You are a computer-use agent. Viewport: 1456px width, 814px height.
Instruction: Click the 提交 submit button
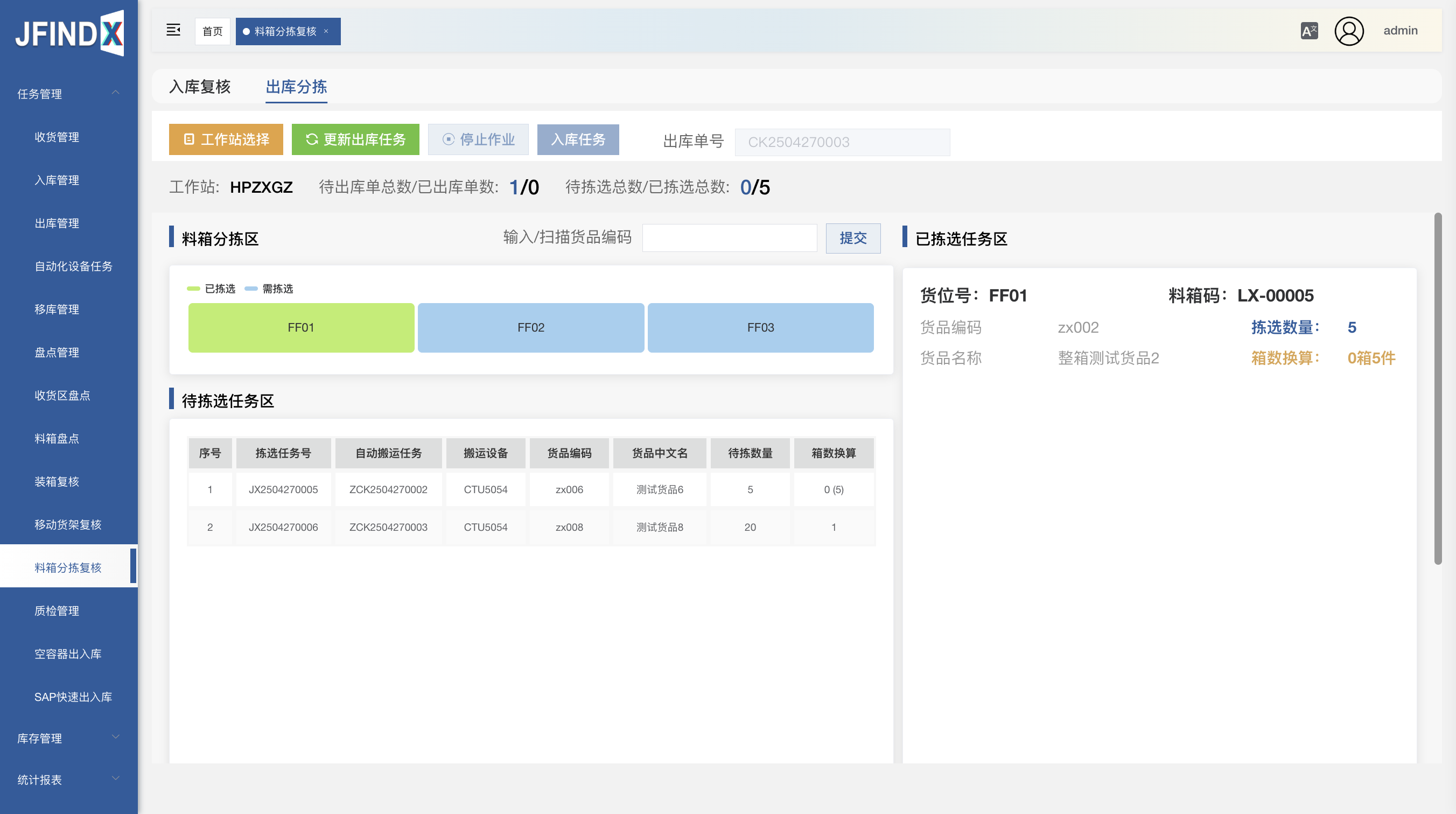pyautogui.click(x=852, y=238)
